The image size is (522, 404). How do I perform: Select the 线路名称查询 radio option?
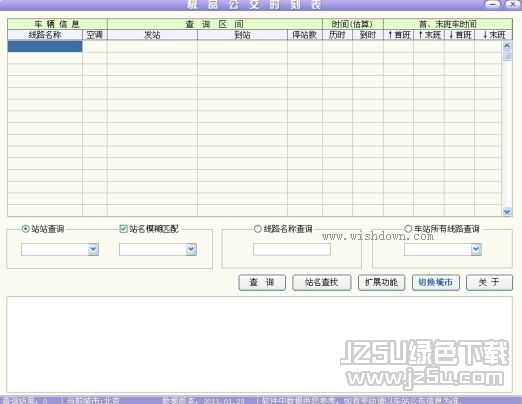pos(257,229)
